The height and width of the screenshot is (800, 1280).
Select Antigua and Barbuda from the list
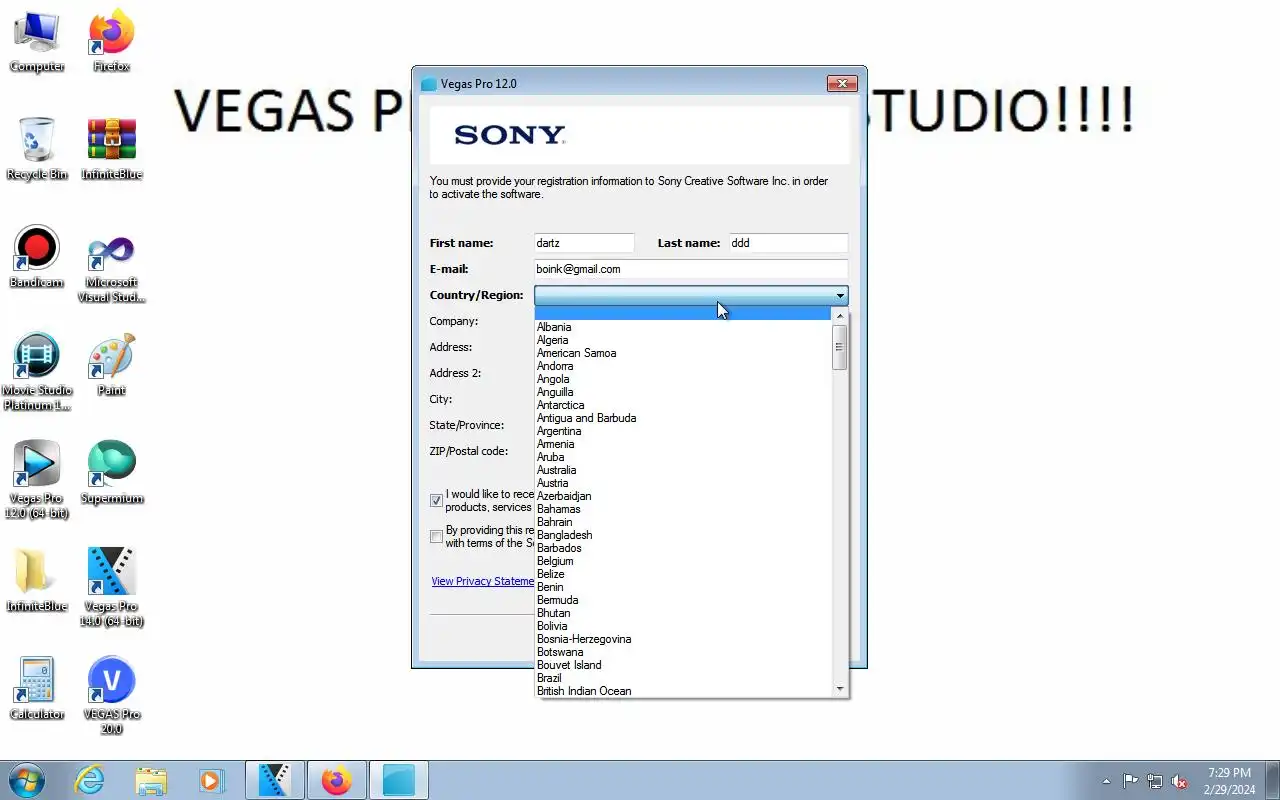pos(683,418)
